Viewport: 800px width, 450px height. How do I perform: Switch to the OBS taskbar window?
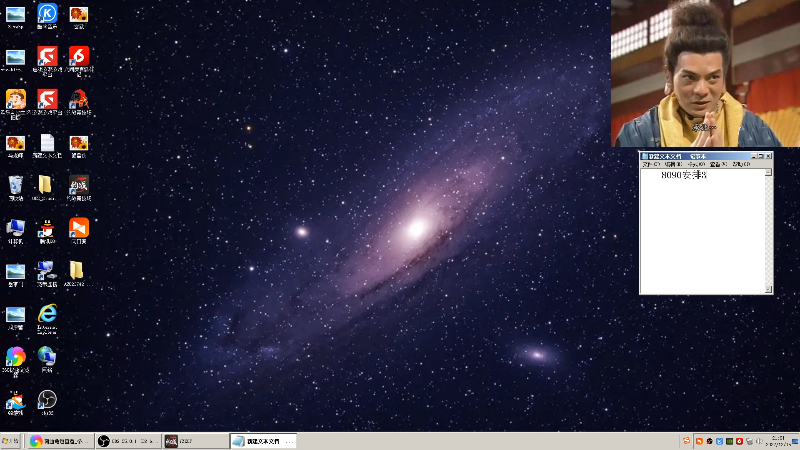tap(128, 441)
